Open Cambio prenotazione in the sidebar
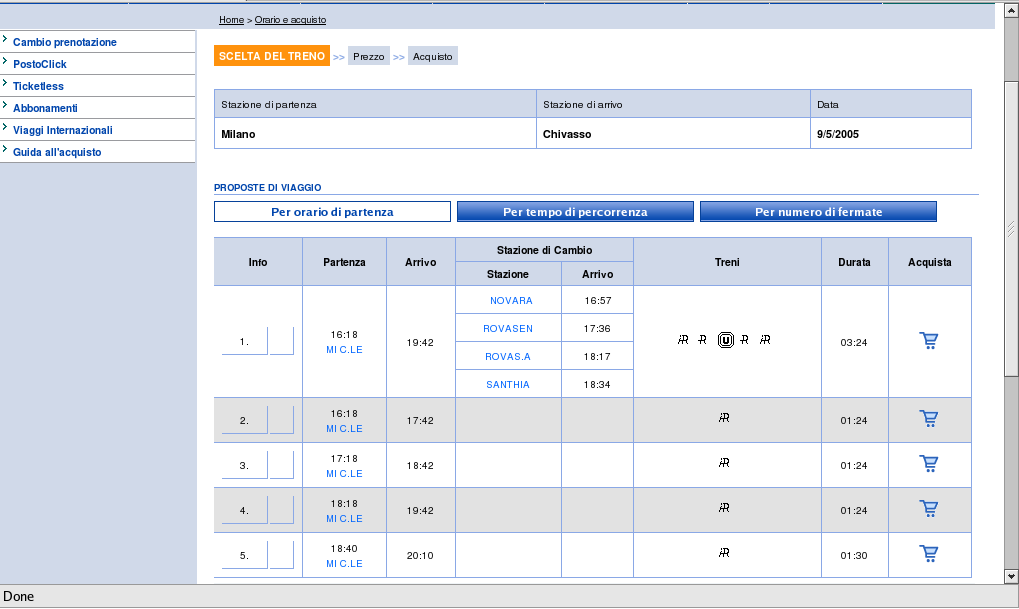The image size is (1019, 609). point(65,42)
